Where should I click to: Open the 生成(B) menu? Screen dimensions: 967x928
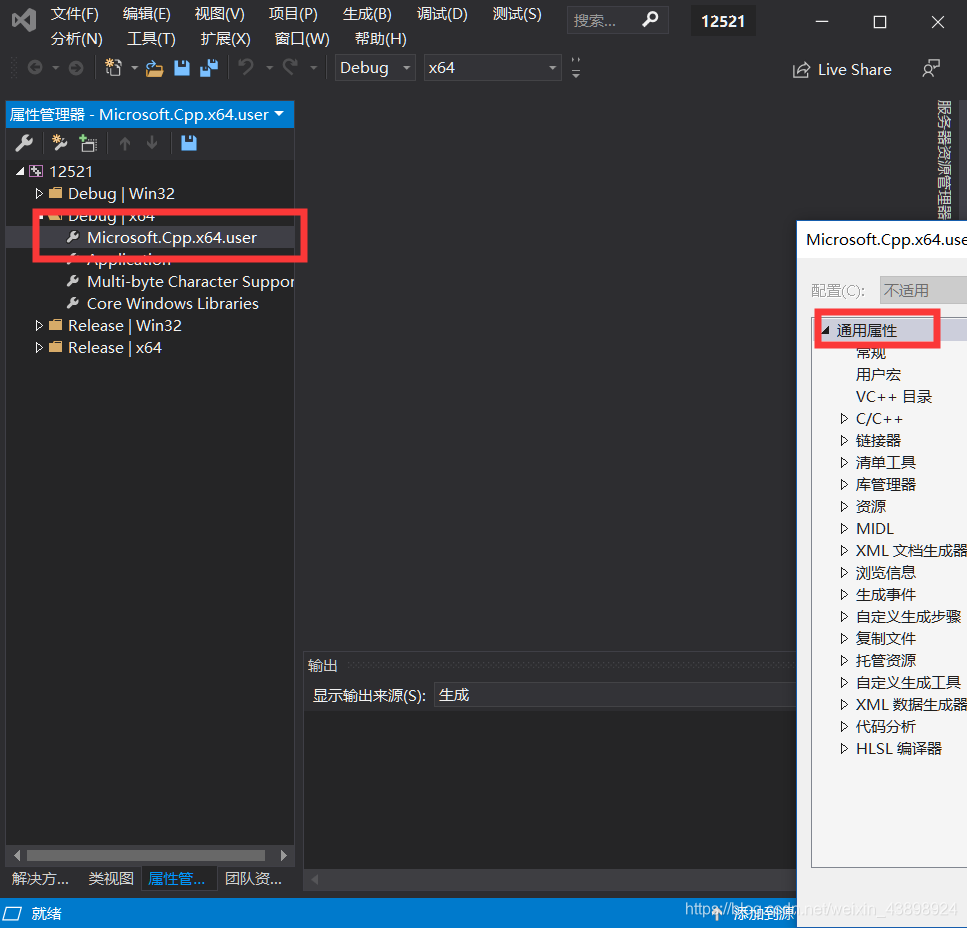coord(367,14)
